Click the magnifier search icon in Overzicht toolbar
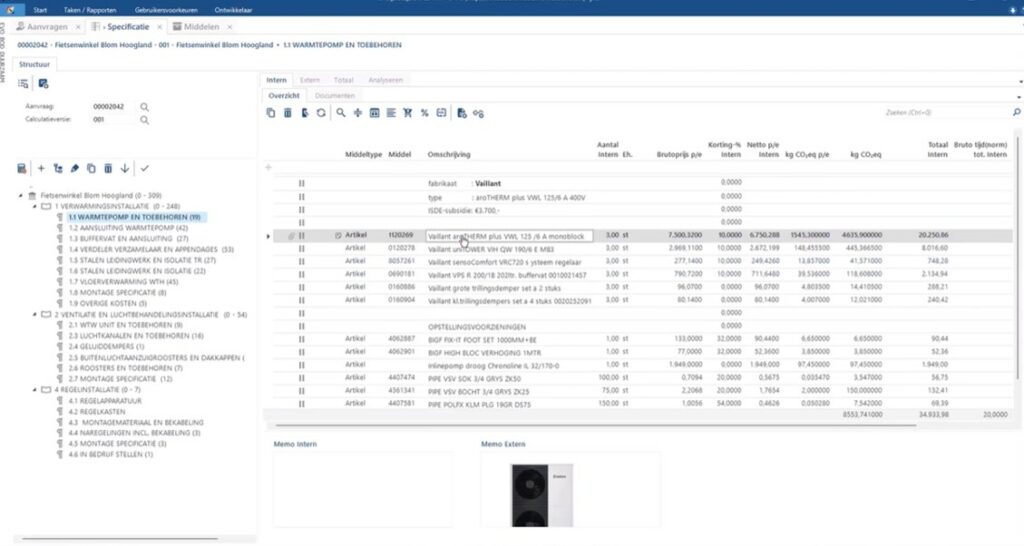The image size is (1024, 546). 341,113
